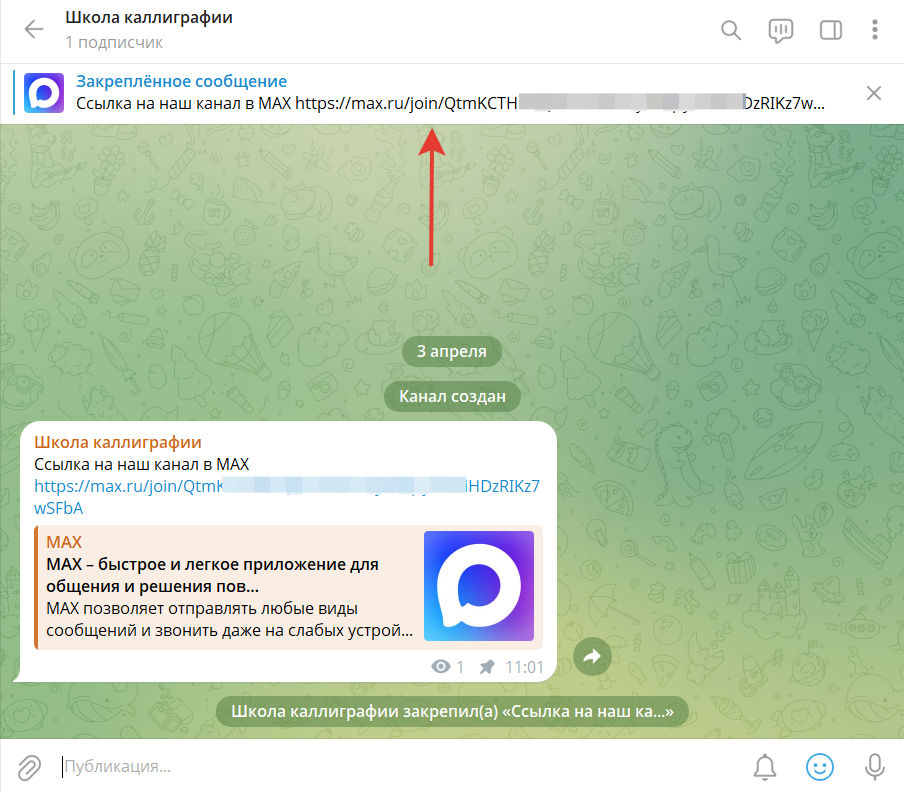Open the three-dot more options menu
This screenshot has width=904, height=792.
875,30
